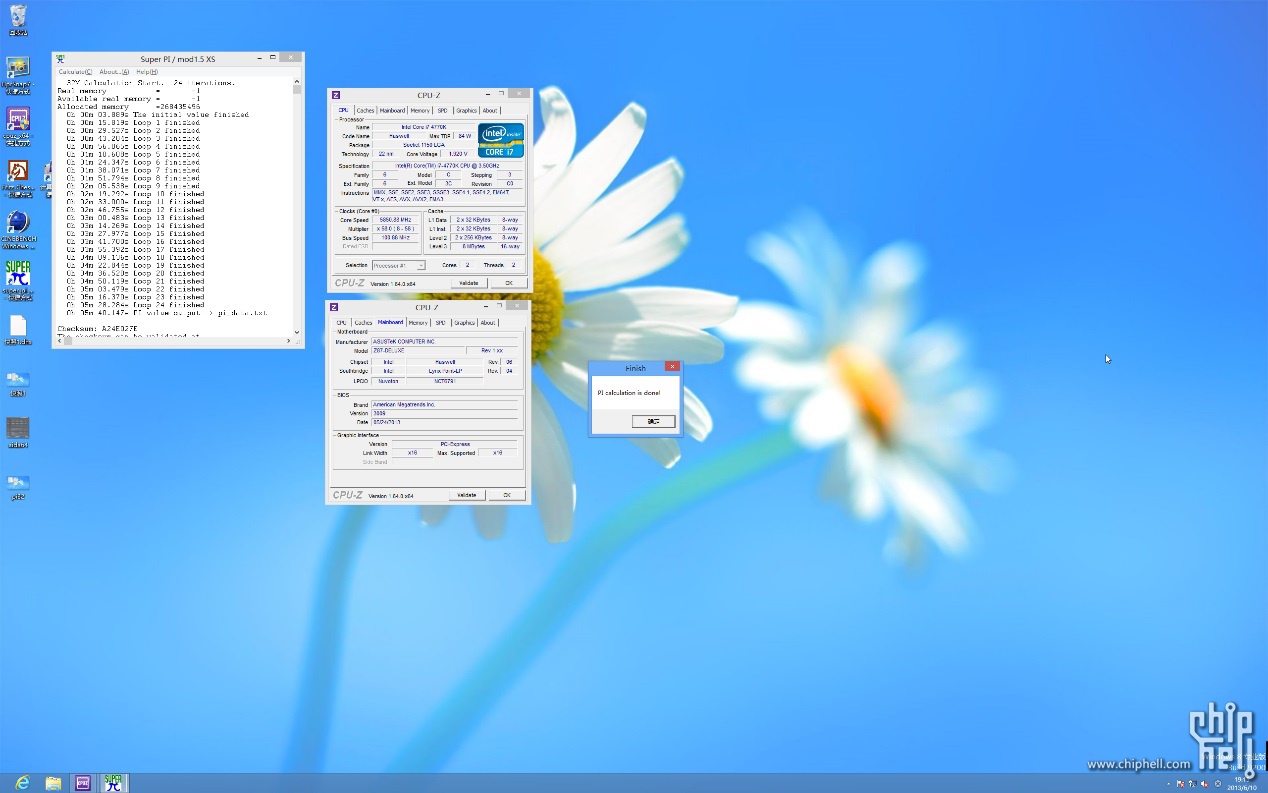1268x793 pixels.
Task: Confirm the Finish dialog with its OK button
Action: [654, 421]
